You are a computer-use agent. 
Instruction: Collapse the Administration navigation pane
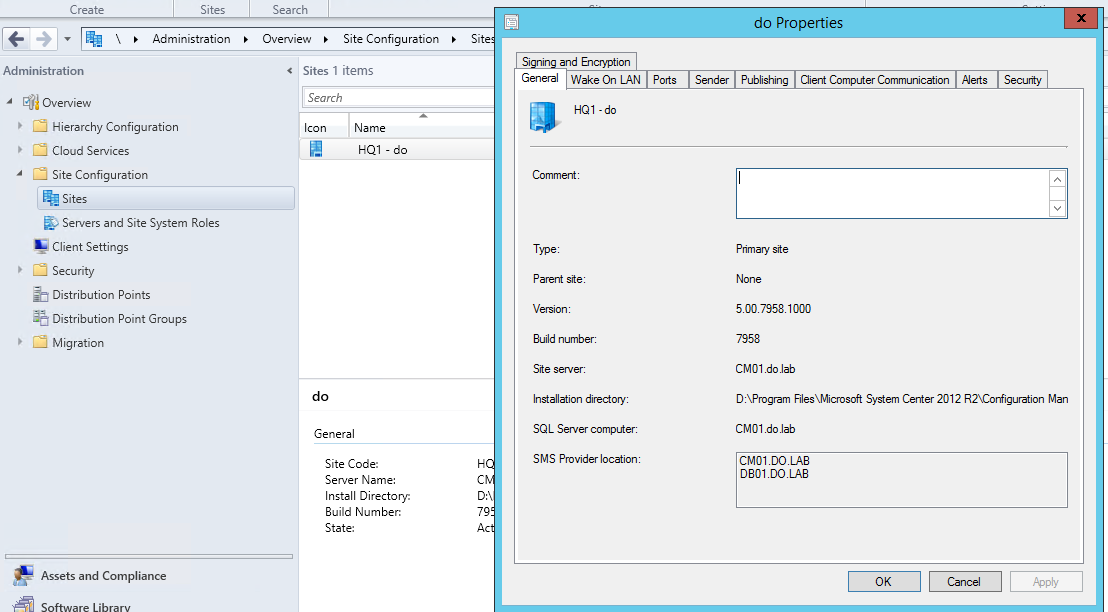point(289,71)
